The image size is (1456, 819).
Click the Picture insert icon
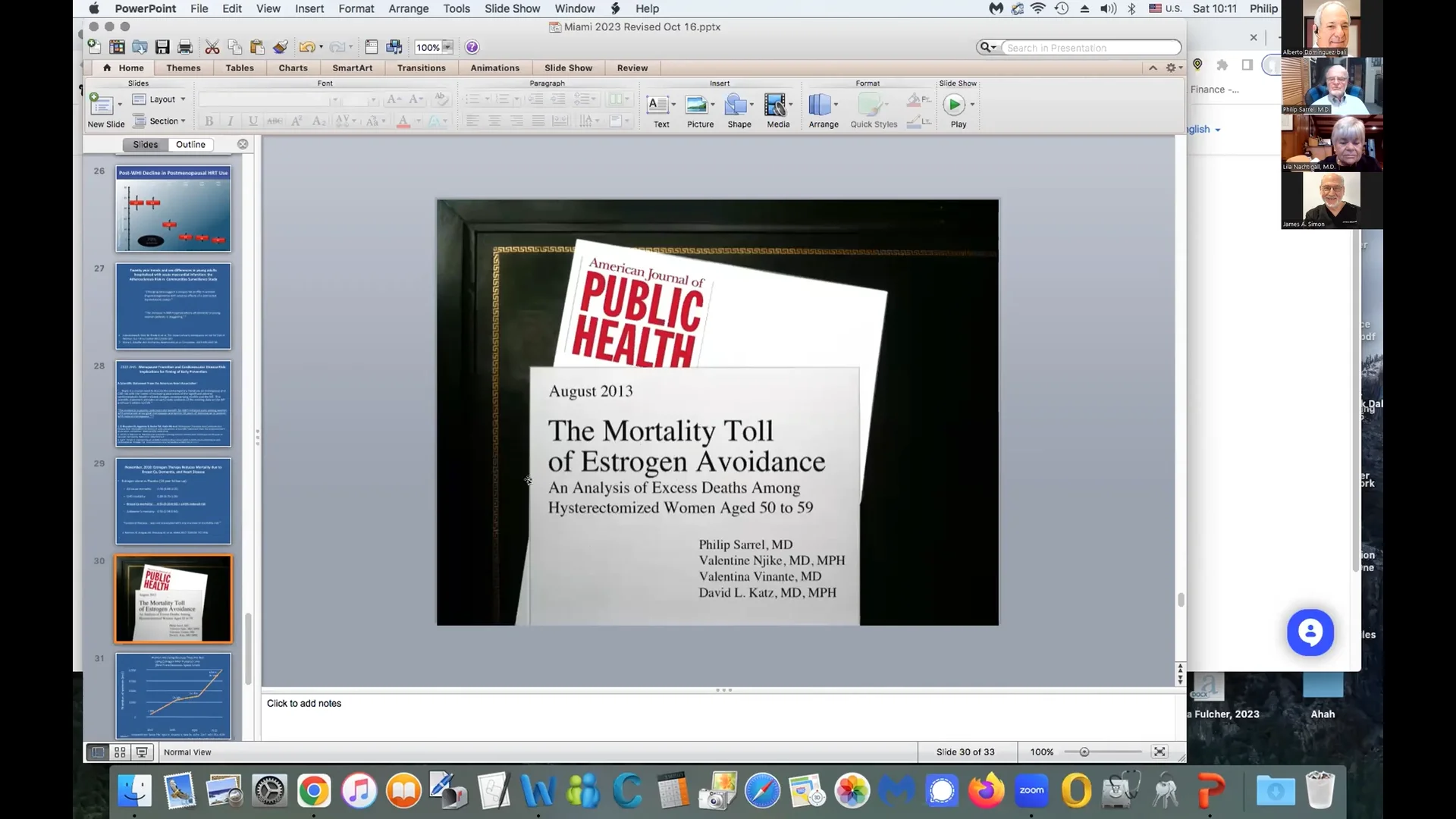coord(696,104)
